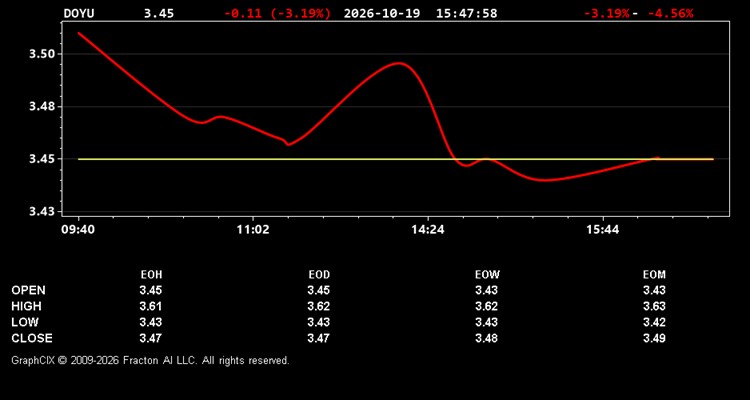Click the EOH CLOSE value 3.47
Screen dimensions: 750x400
[x=151, y=338]
